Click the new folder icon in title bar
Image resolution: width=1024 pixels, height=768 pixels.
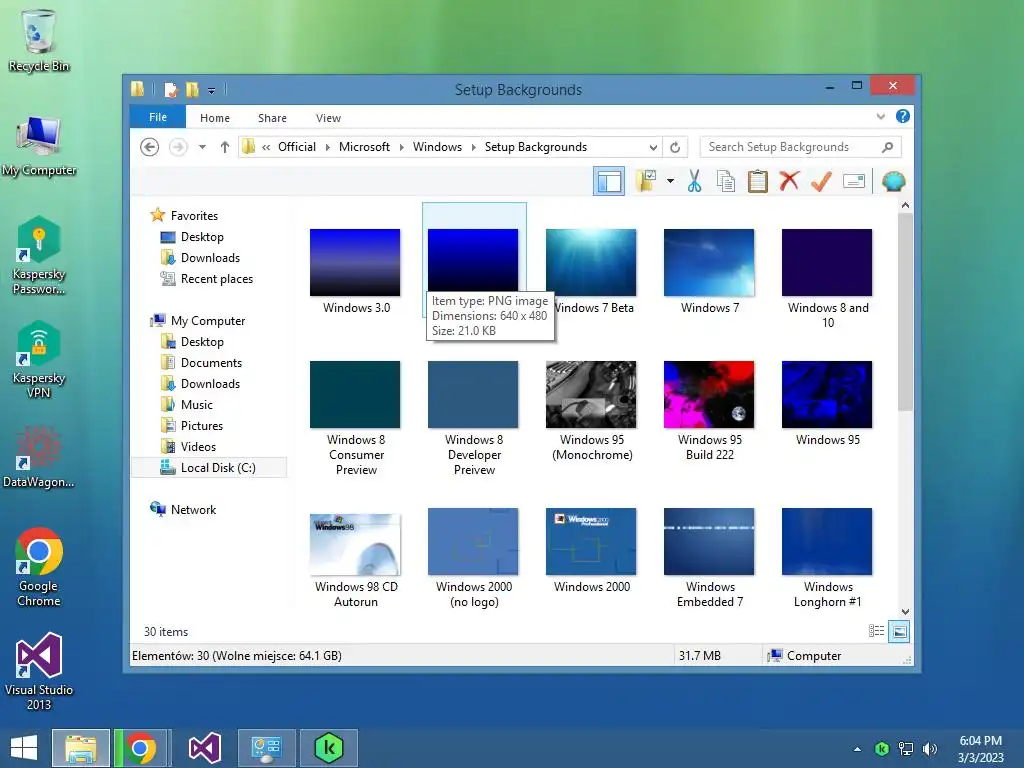pyautogui.click(x=192, y=89)
